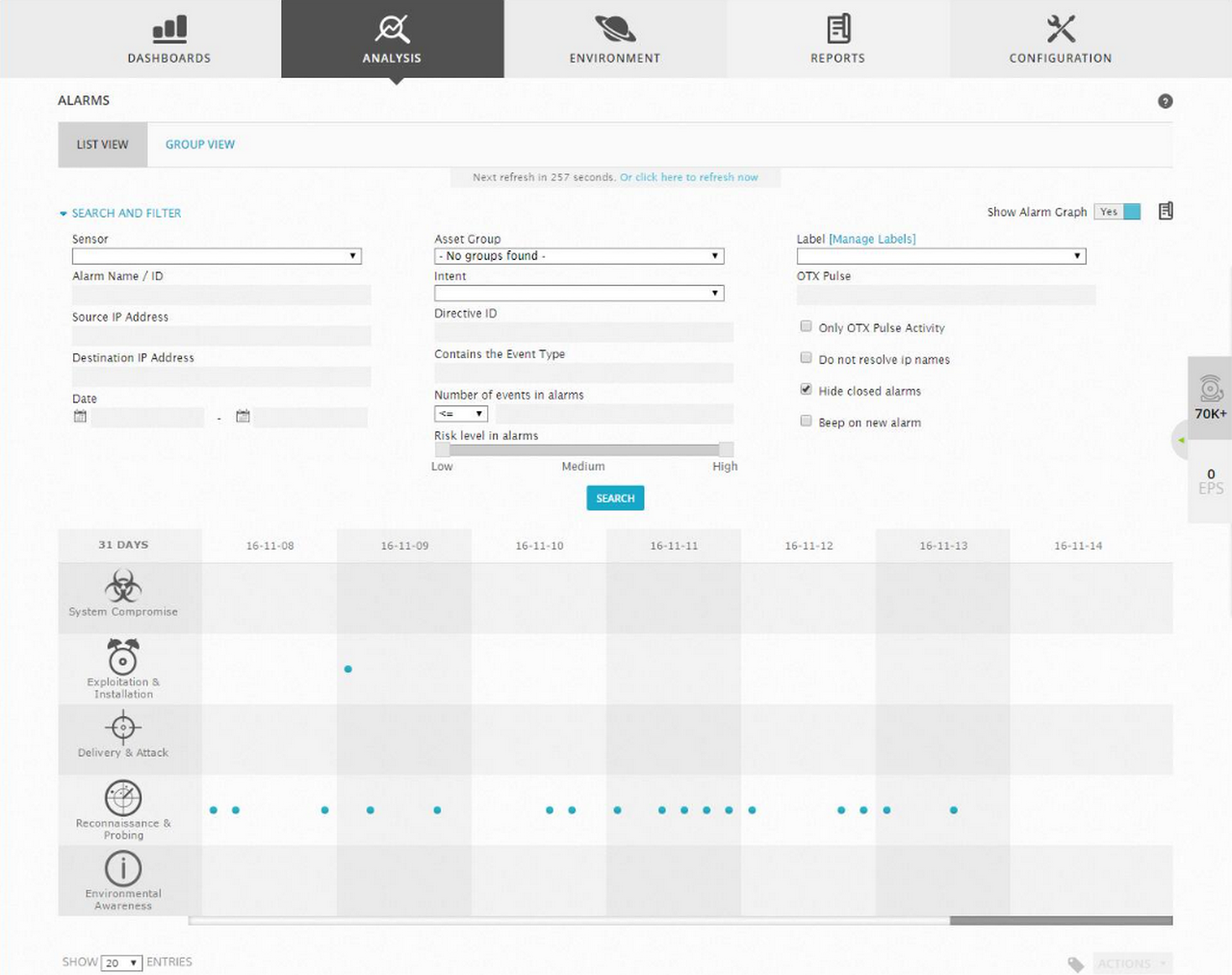Viewport: 1232px width, 975px height.
Task: Expand the Intent dropdown list
Action: (578, 293)
